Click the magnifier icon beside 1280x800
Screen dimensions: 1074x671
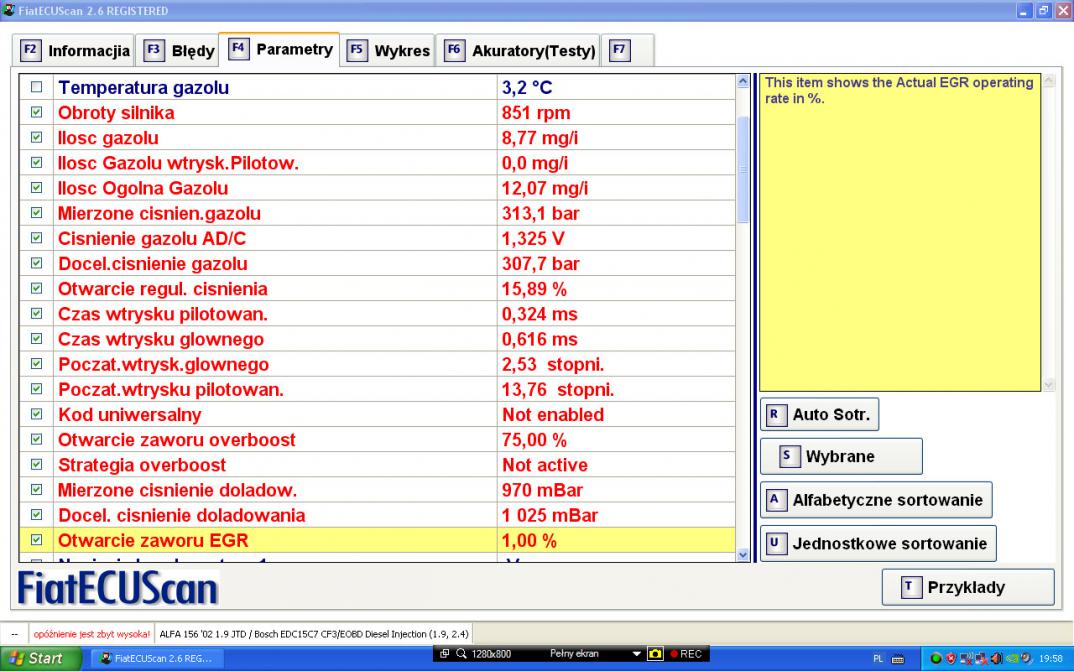click(462, 654)
